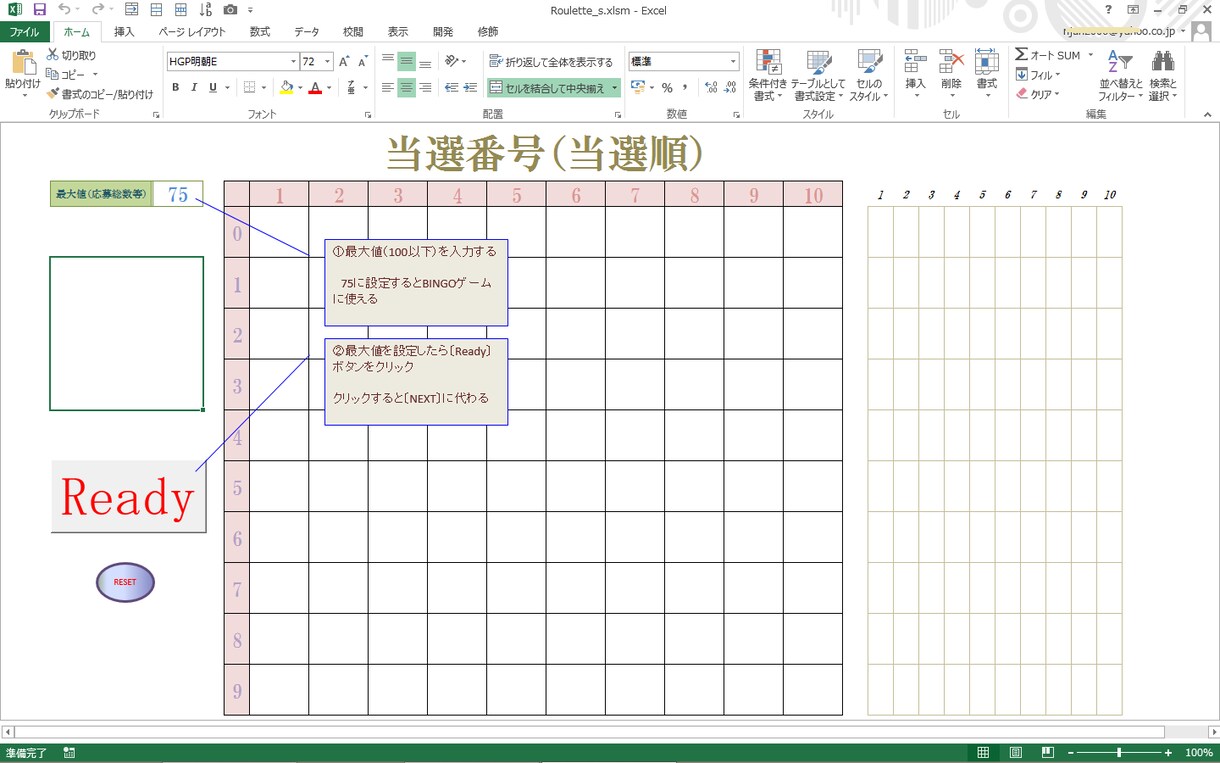This screenshot has height=763, width=1220.
Task: Click the oval RESET button
Action: pyautogui.click(x=125, y=582)
